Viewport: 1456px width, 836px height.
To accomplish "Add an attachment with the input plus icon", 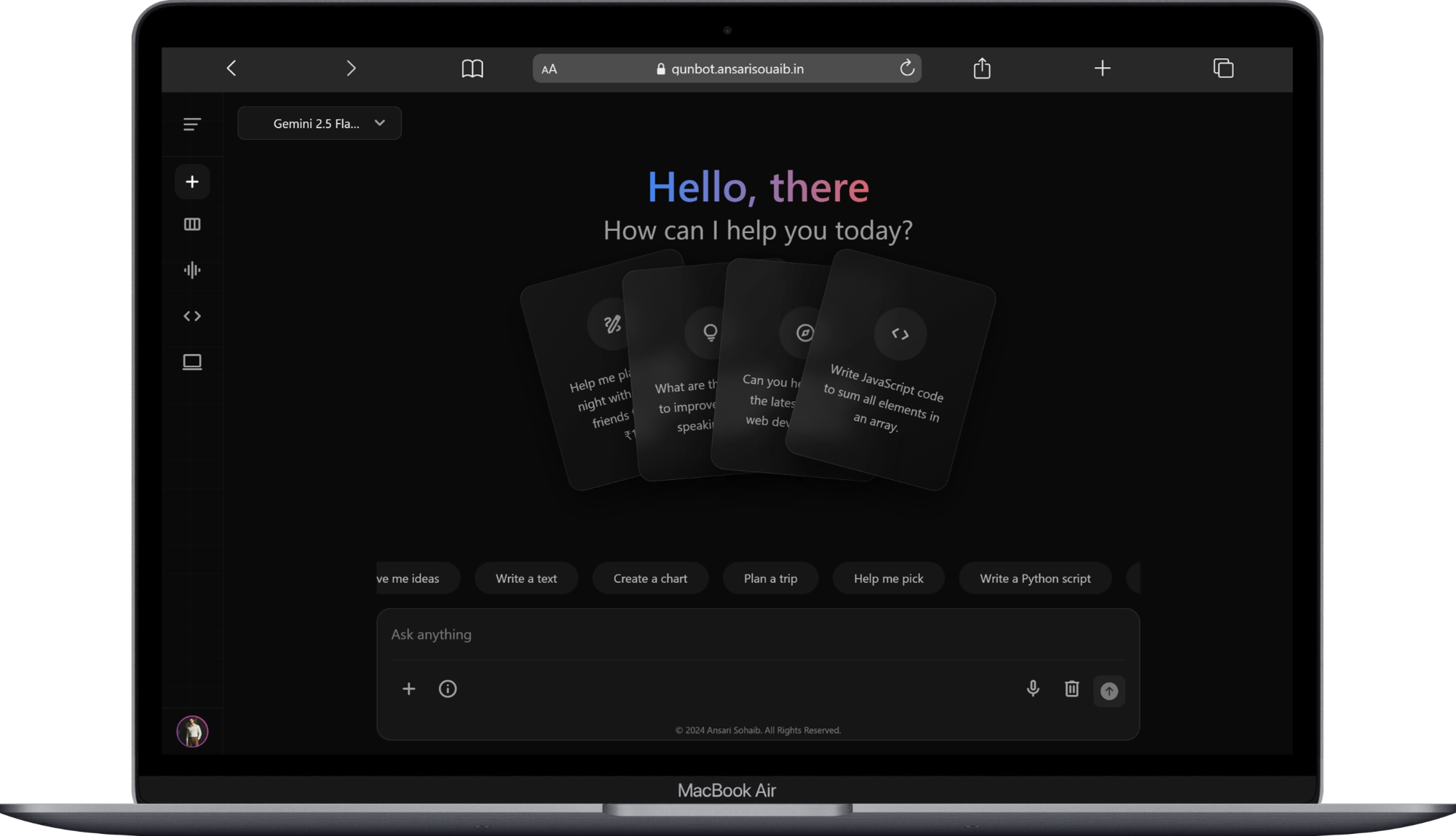I will pos(409,689).
